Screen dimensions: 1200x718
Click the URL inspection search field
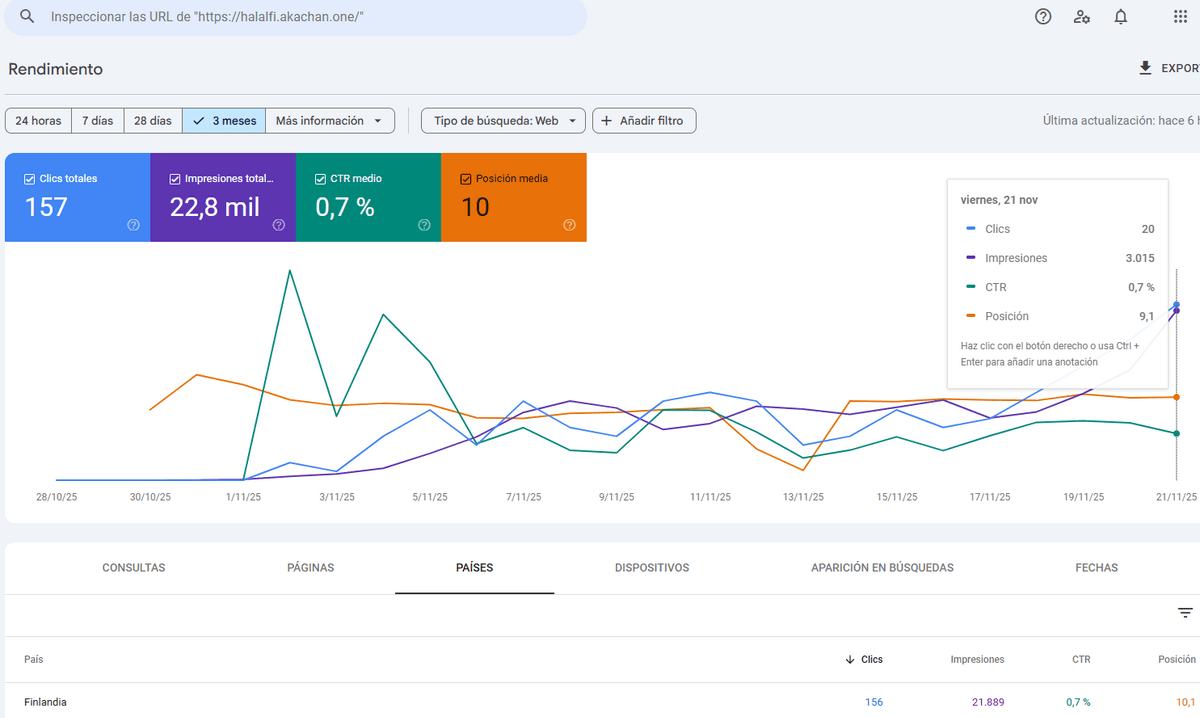300,17
